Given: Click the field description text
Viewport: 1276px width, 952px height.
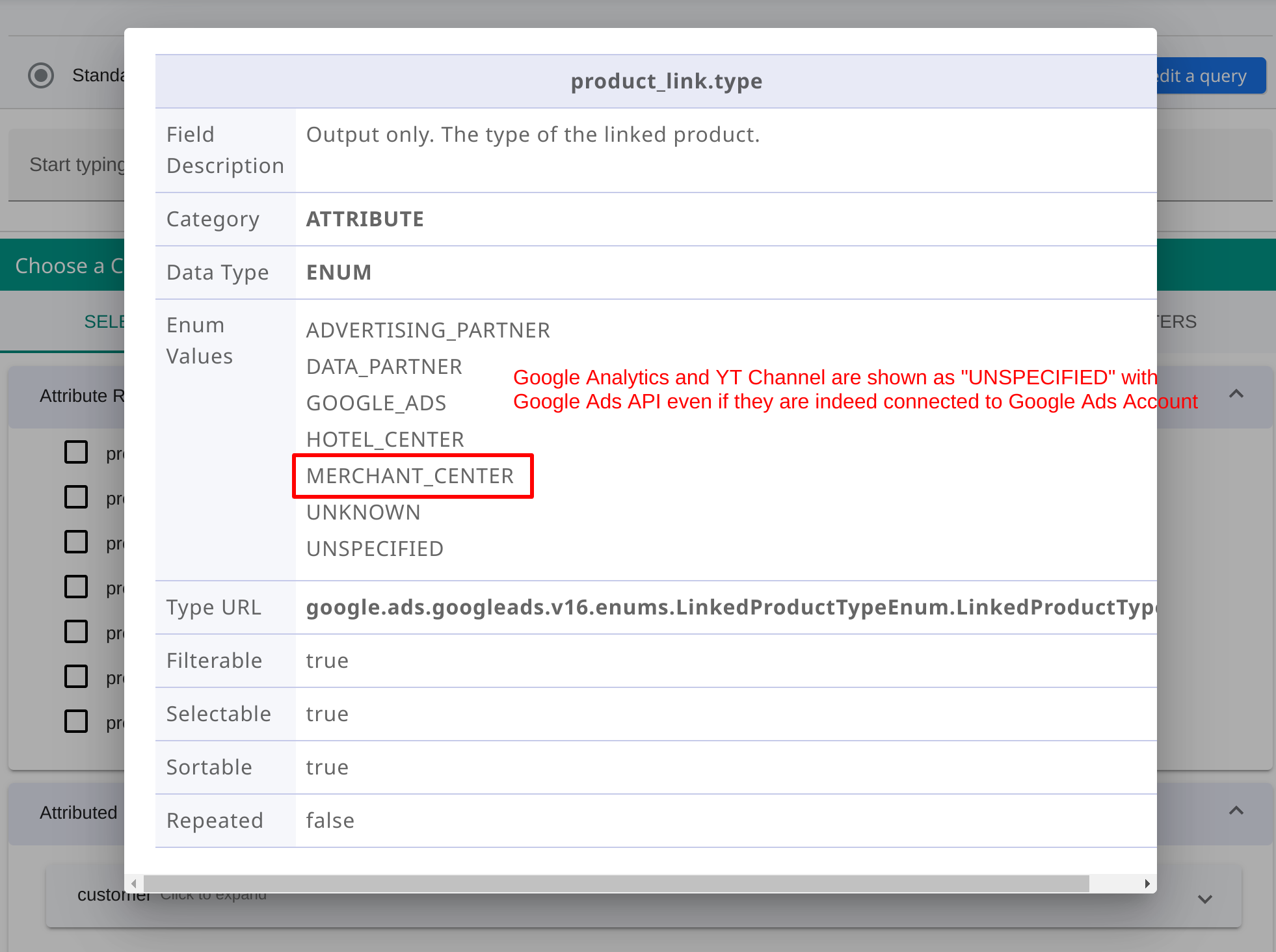Looking at the screenshot, I should [533, 135].
